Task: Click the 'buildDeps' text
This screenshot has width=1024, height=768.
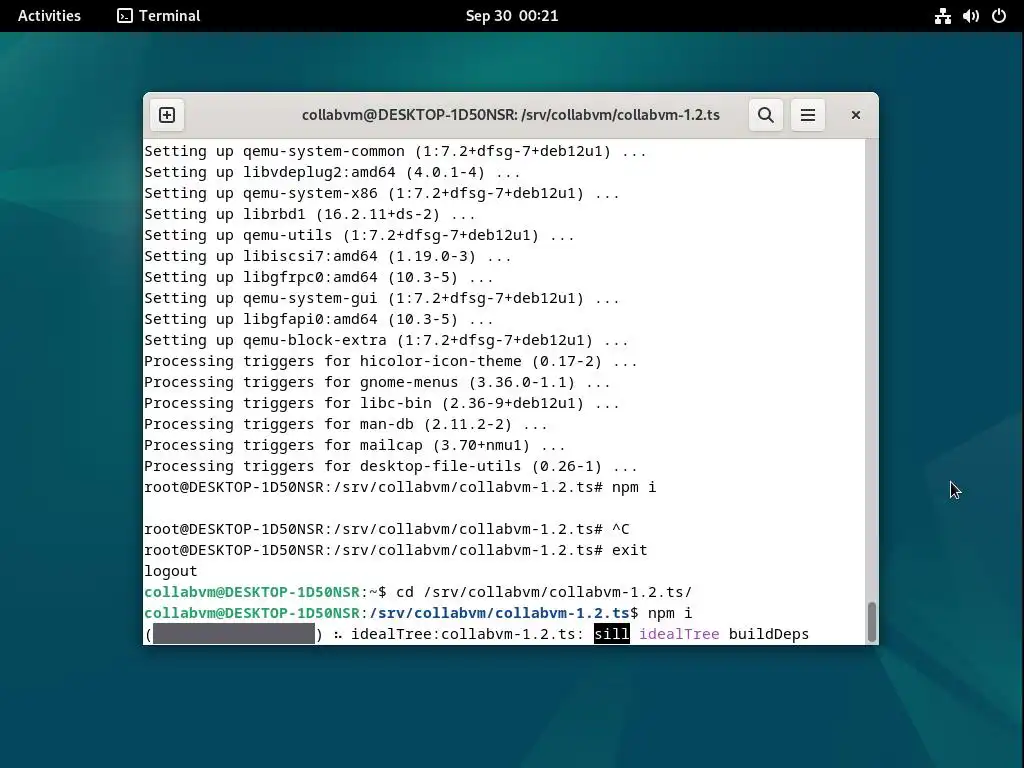Action: [769, 633]
